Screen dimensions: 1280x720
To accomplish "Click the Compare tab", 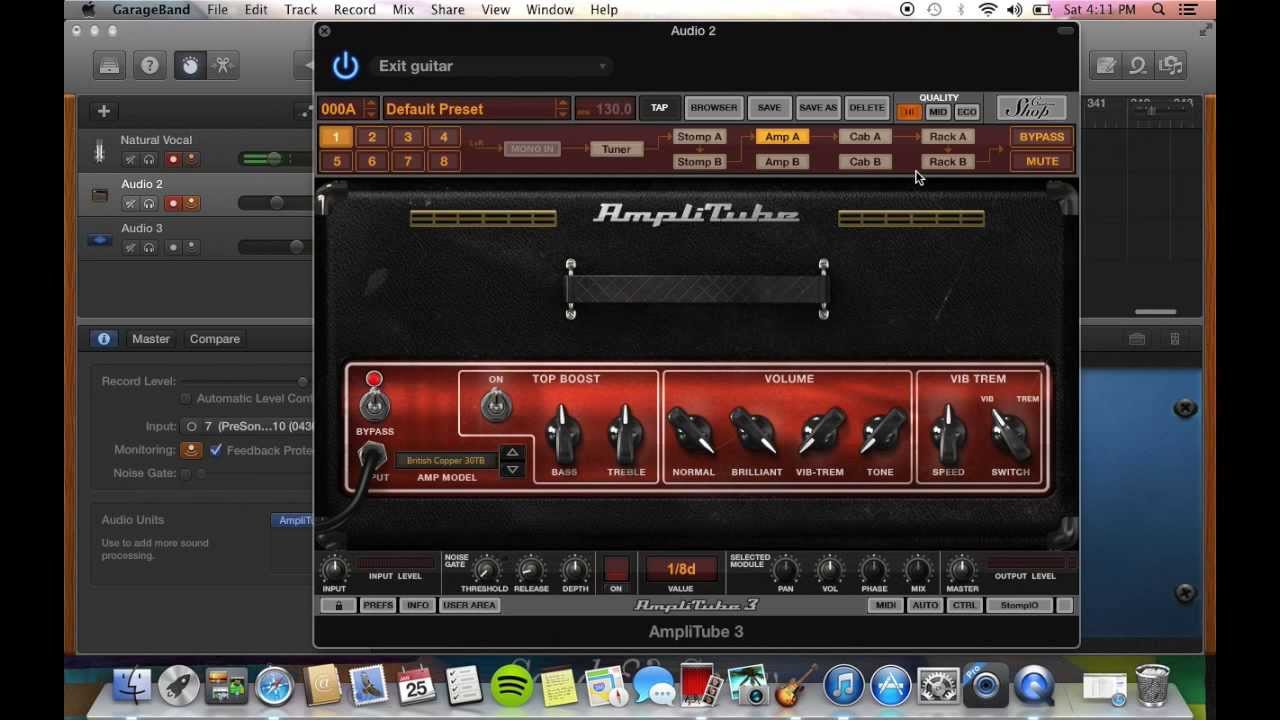I will click(x=215, y=339).
